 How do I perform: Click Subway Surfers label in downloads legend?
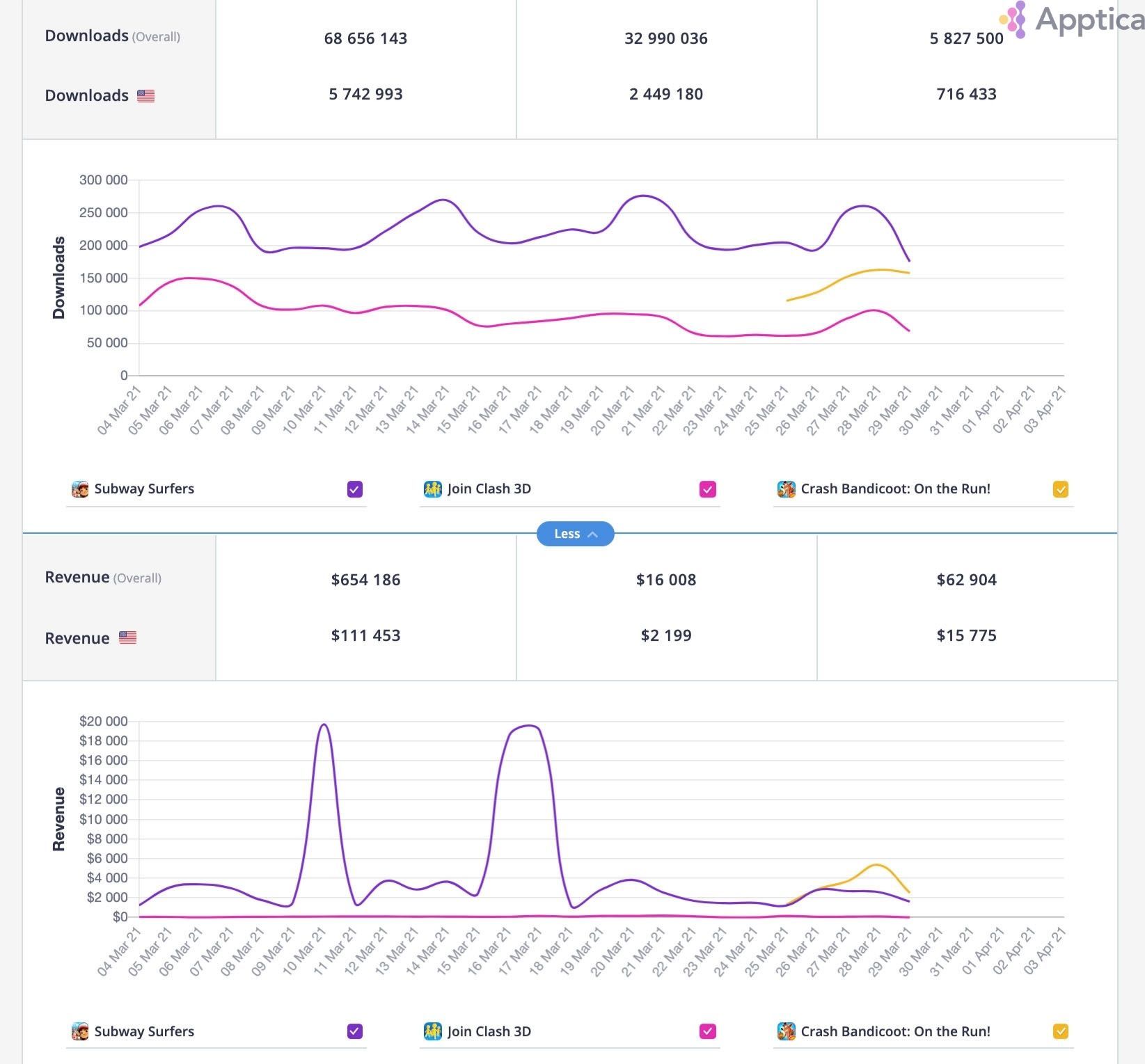pyautogui.click(x=144, y=489)
